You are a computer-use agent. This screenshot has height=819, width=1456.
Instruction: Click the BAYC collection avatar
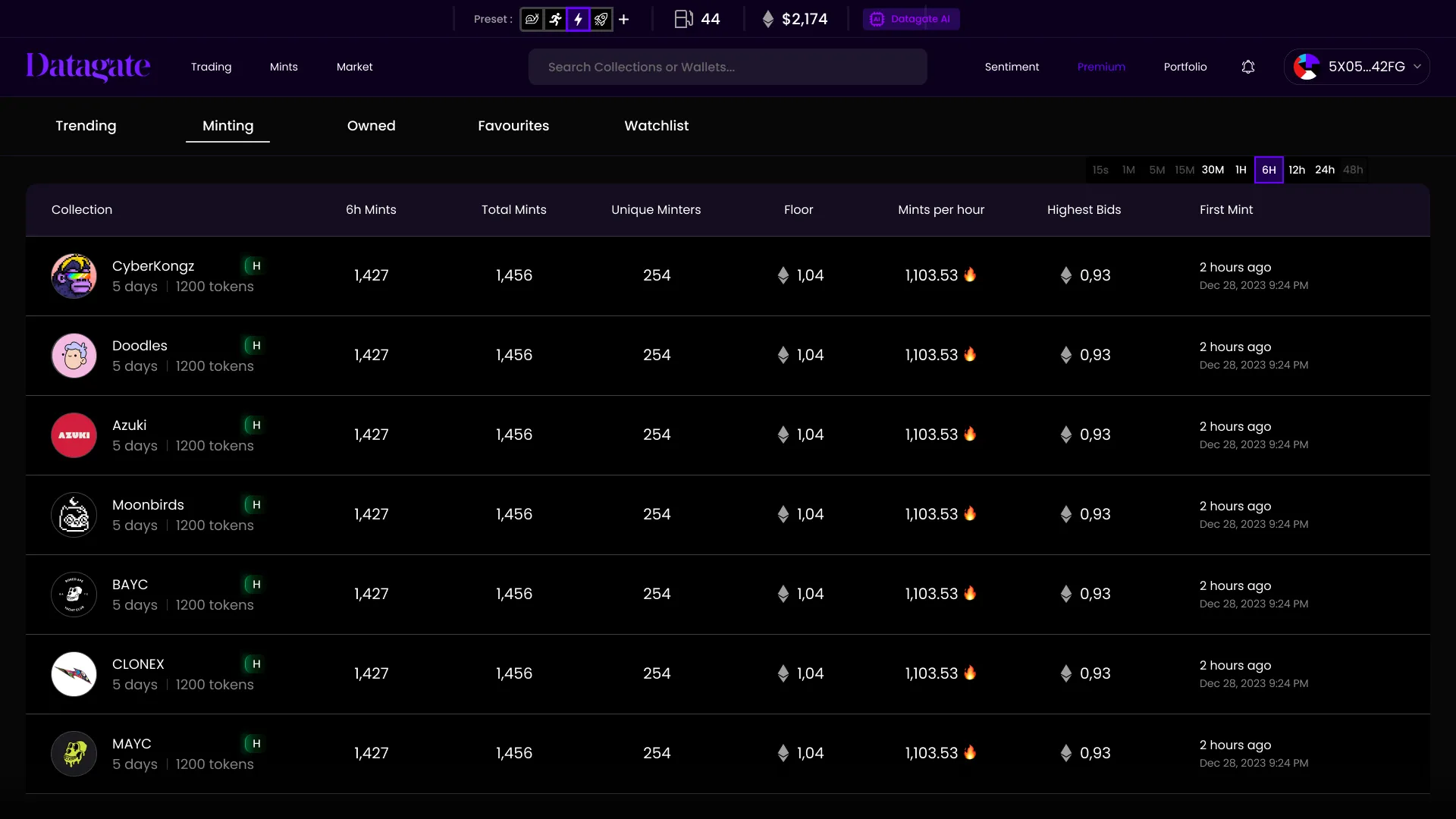(x=74, y=595)
